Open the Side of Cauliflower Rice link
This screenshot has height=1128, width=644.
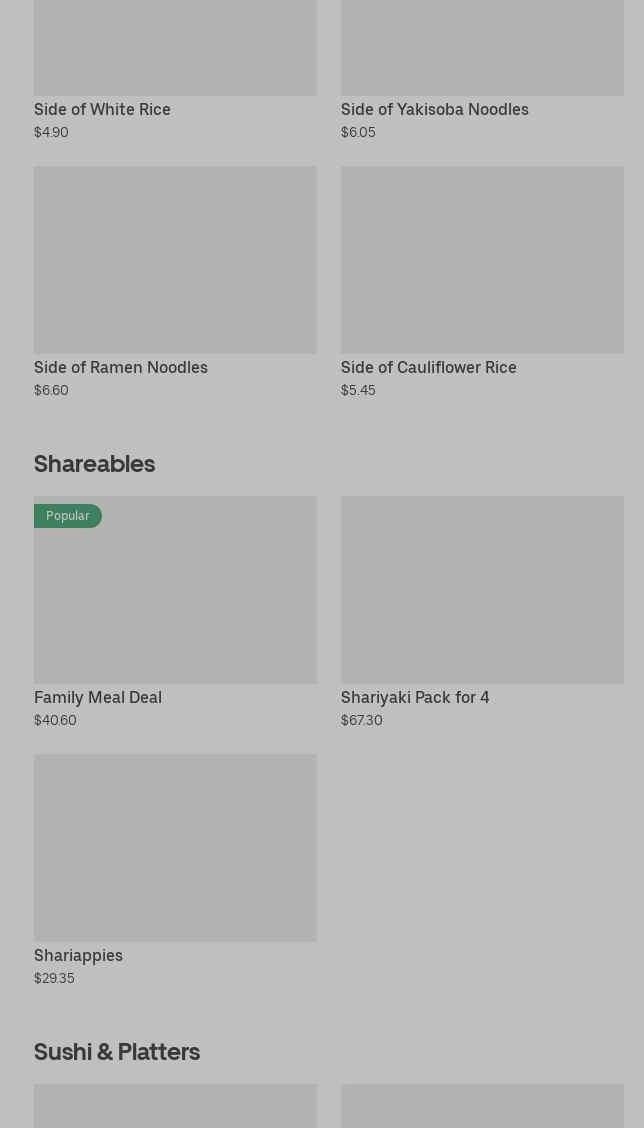(x=428, y=367)
